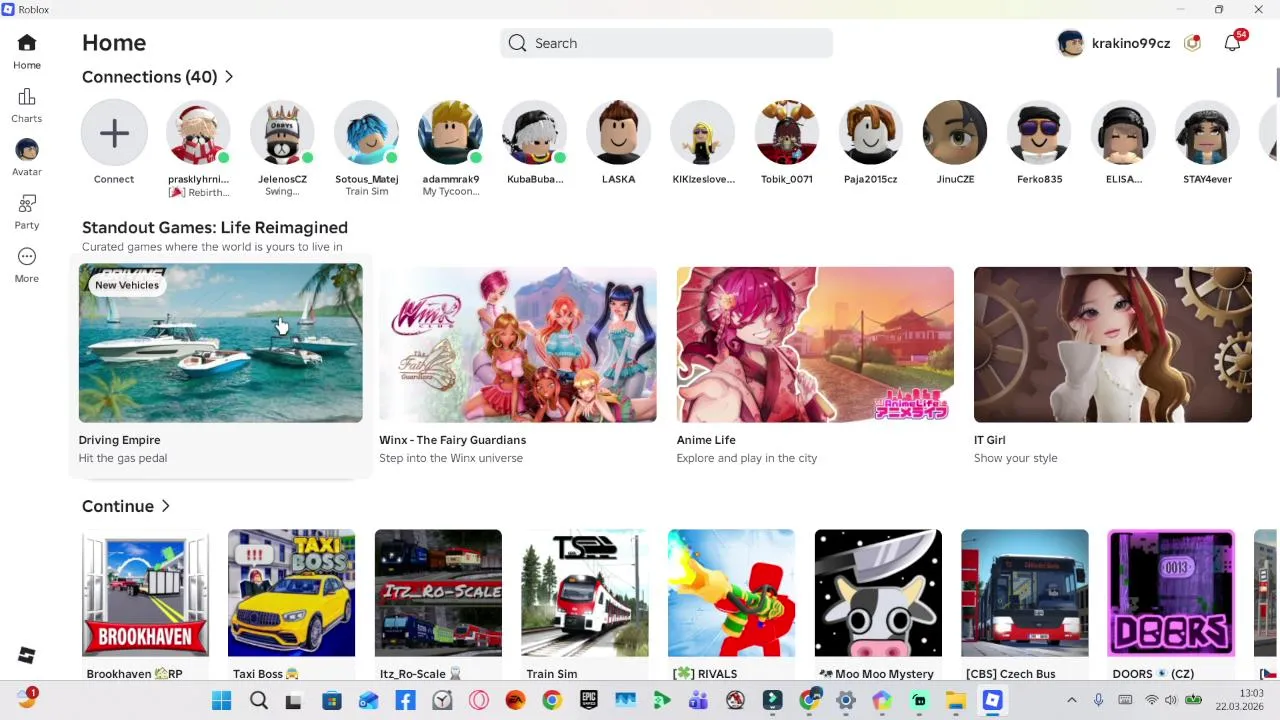The image size is (1280, 720).
Task: Open the JelenosCZ connection avatar
Action: [x=282, y=132]
